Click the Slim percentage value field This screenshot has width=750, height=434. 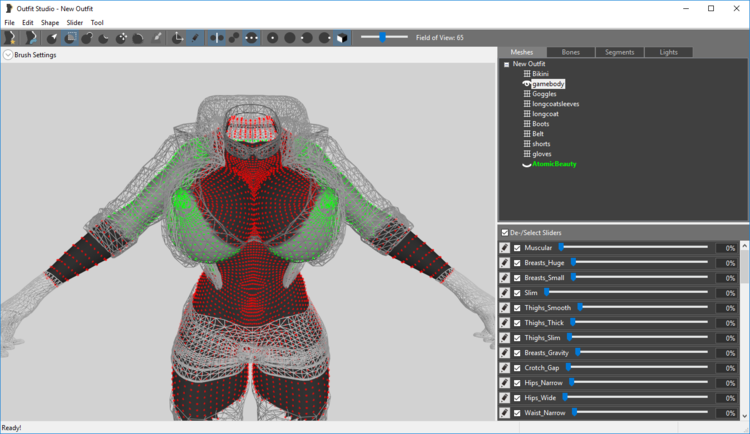pyautogui.click(x=726, y=293)
